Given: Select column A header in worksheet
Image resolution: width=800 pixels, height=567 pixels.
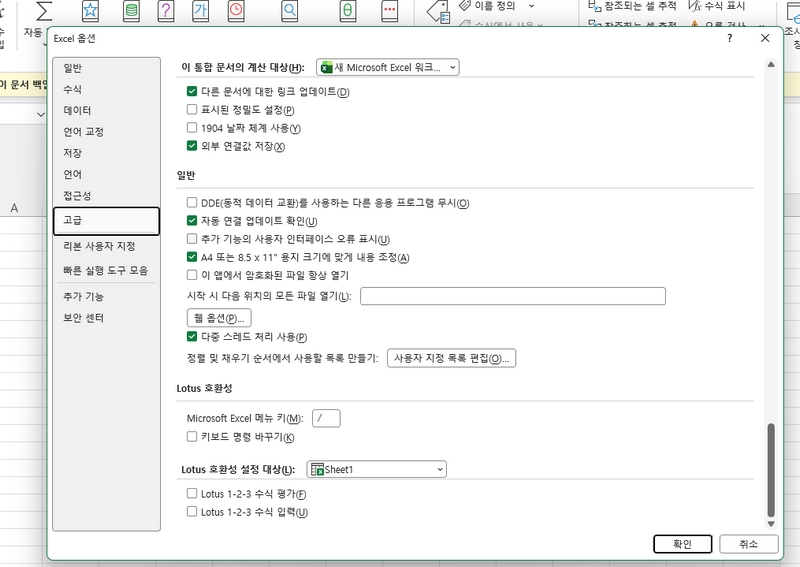Looking at the screenshot, I should tap(14, 208).
